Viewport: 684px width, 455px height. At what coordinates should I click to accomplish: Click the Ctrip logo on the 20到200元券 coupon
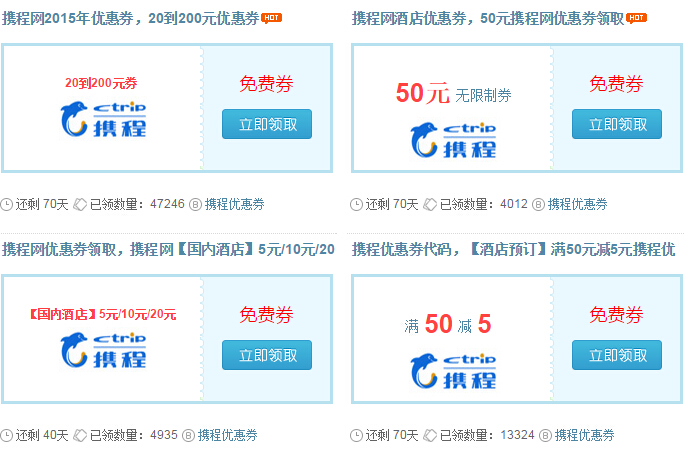pos(103,119)
